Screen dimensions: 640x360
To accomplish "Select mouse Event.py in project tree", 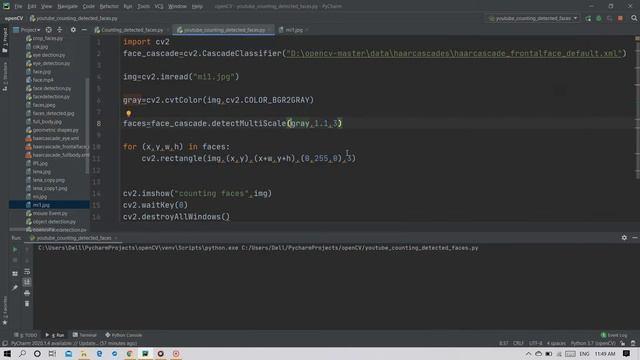I will 50,213.
